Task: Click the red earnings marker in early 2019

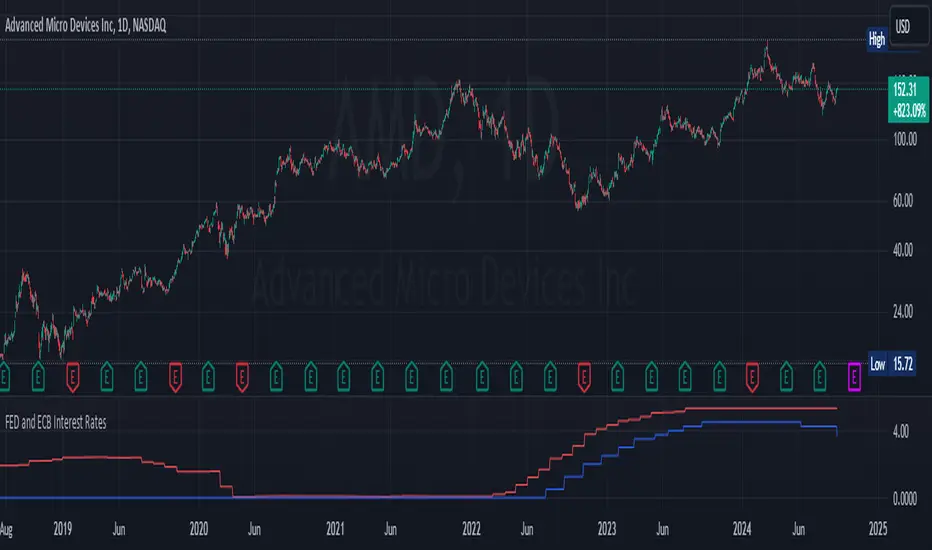Action: click(73, 377)
